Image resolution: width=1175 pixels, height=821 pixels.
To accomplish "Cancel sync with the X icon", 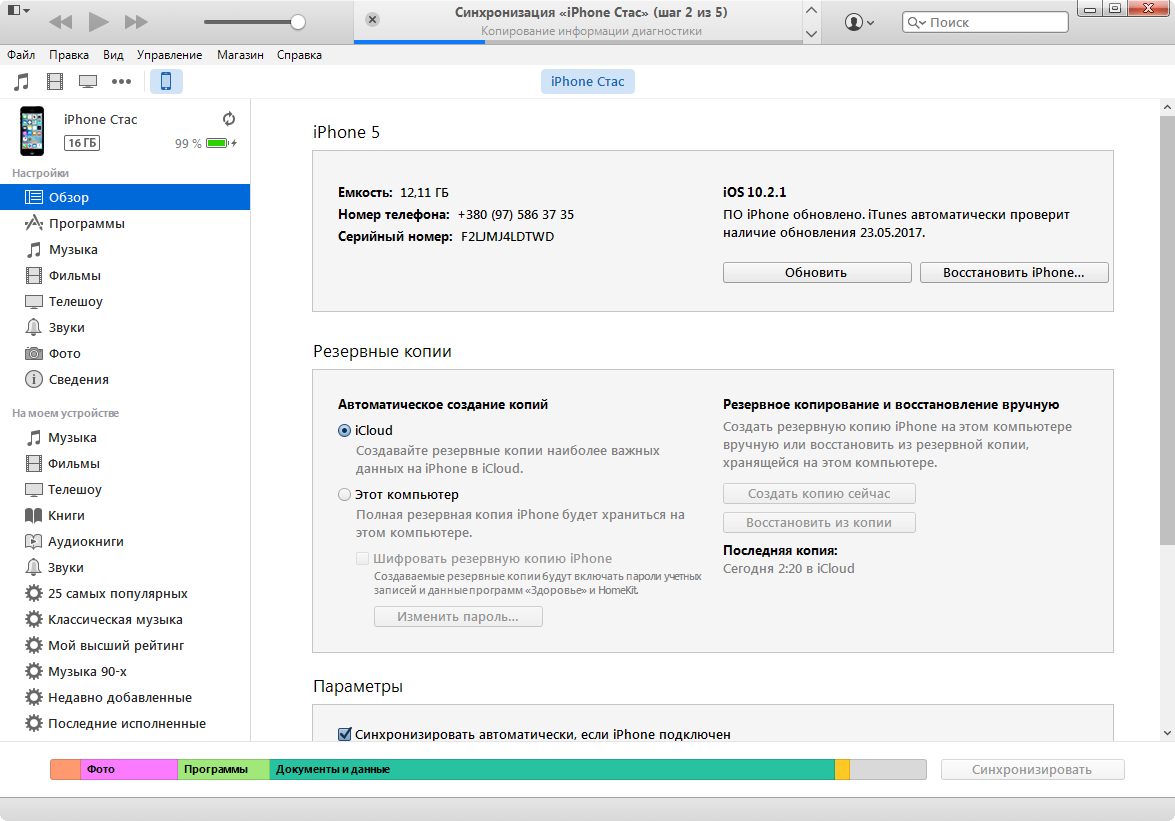I will click(x=372, y=20).
